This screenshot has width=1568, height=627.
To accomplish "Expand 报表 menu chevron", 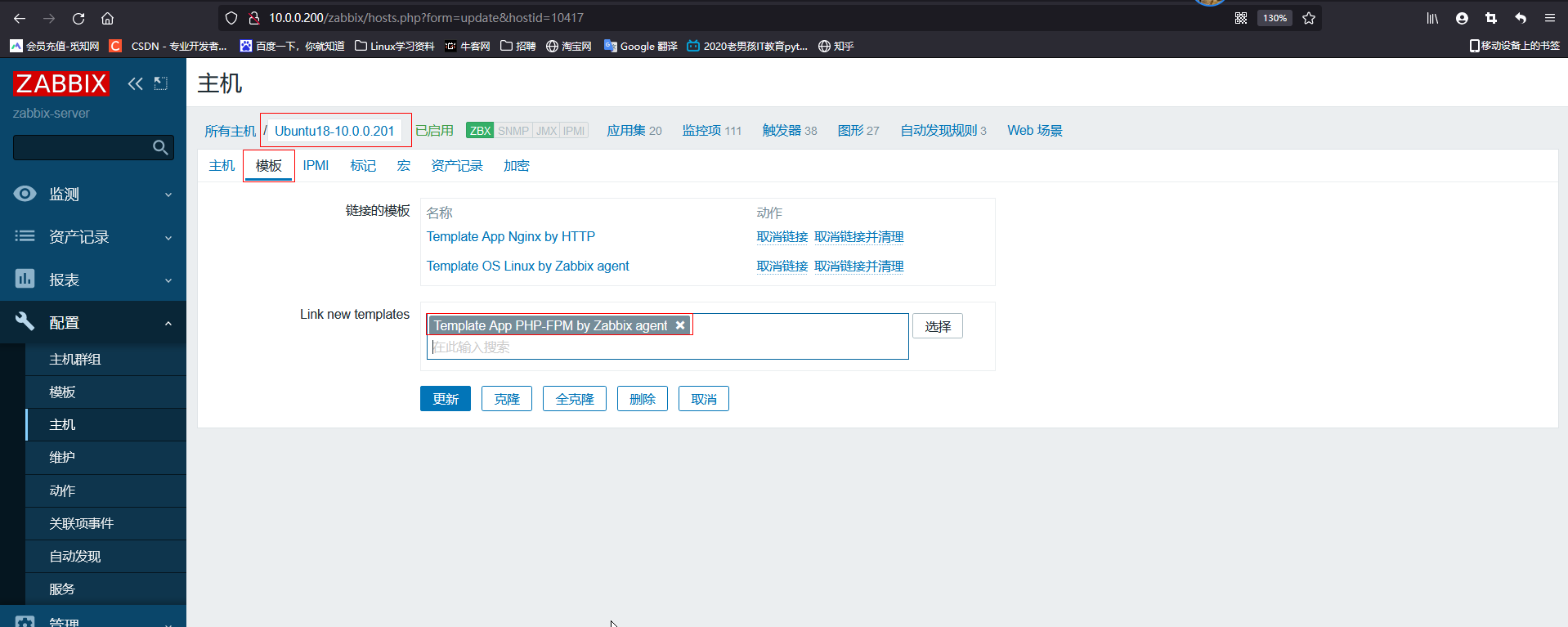I will (168, 280).
